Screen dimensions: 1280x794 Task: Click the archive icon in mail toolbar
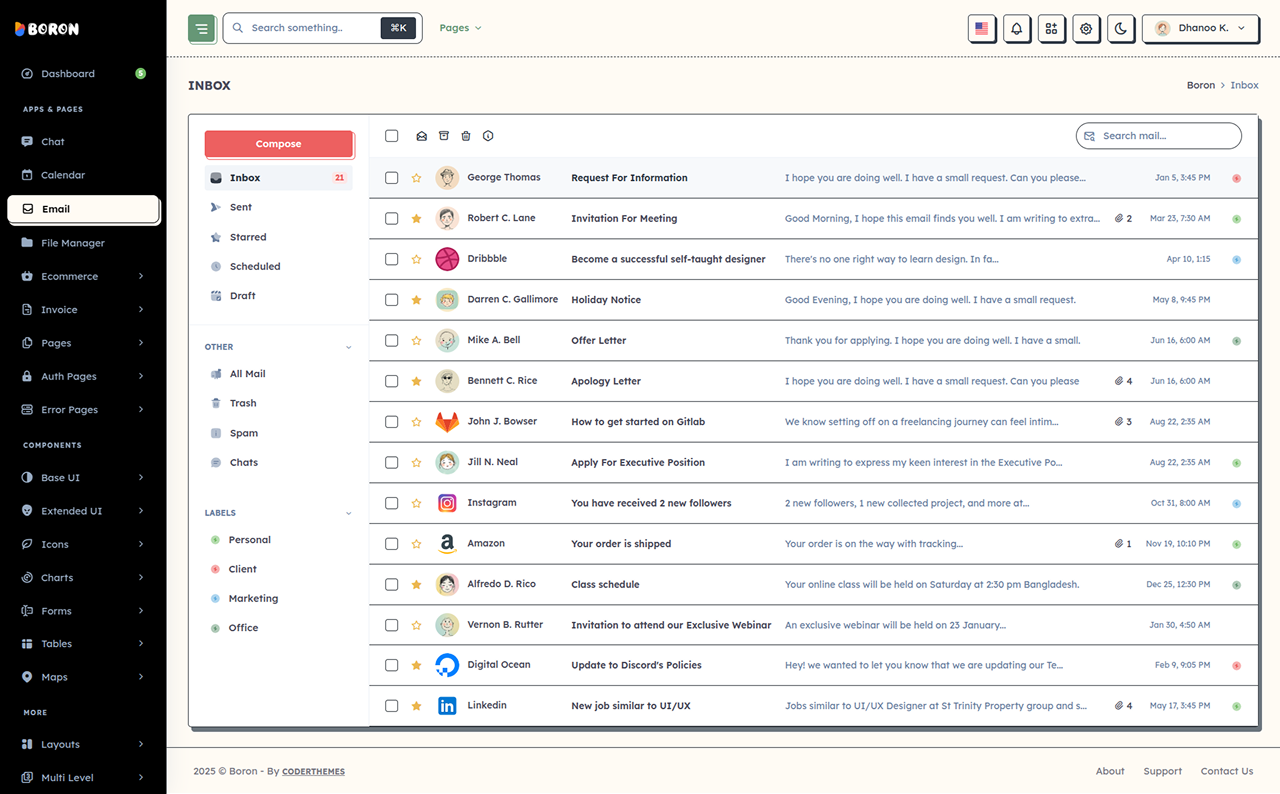pyautogui.click(x=444, y=136)
